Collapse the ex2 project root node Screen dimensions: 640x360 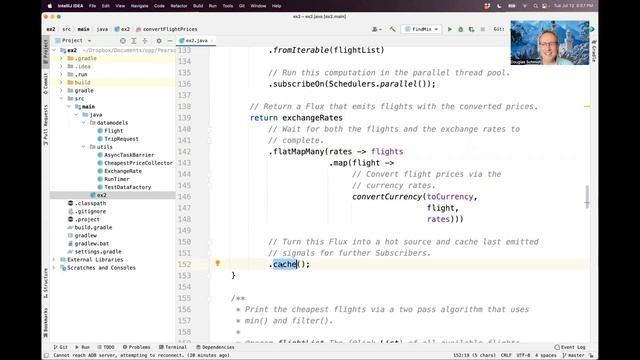tap(54, 50)
